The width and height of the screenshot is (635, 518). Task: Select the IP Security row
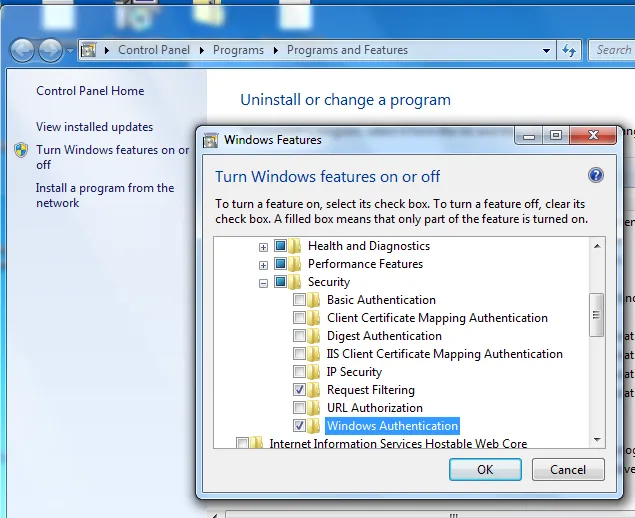click(354, 372)
